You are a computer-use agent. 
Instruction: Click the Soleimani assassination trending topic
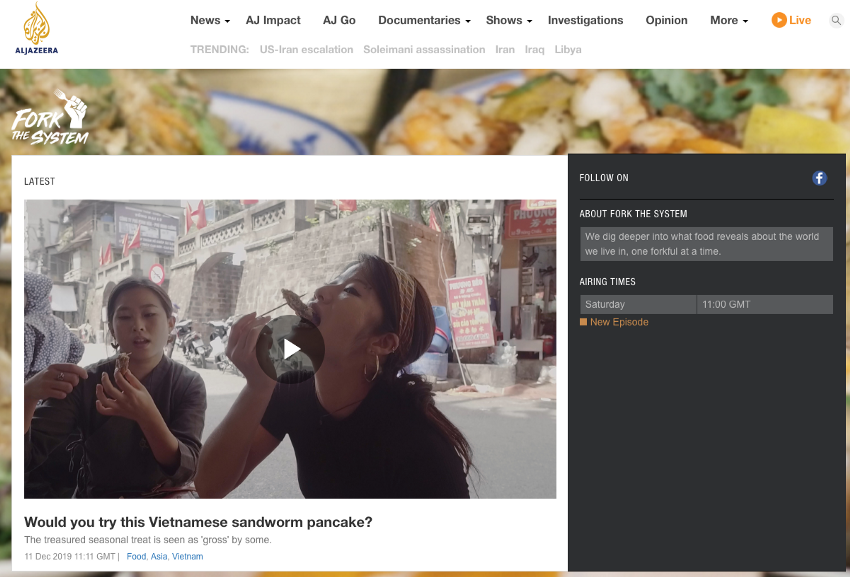[424, 49]
